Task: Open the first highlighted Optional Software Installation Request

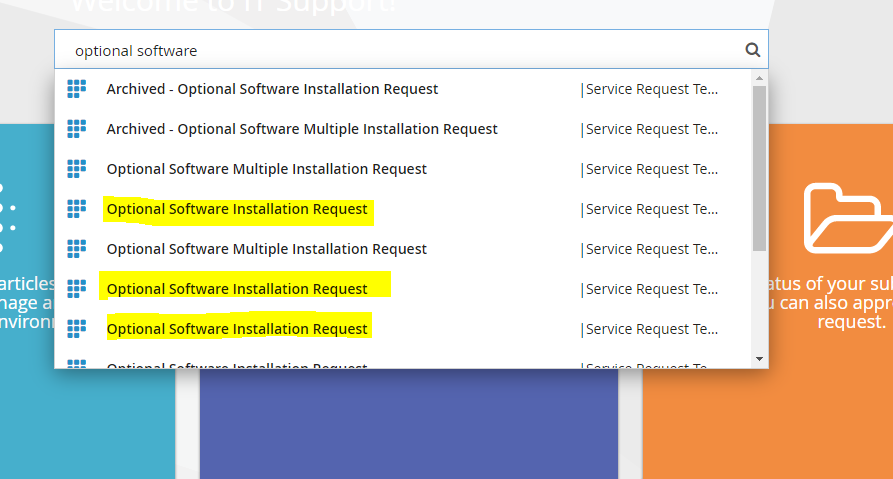Action: click(x=237, y=209)
